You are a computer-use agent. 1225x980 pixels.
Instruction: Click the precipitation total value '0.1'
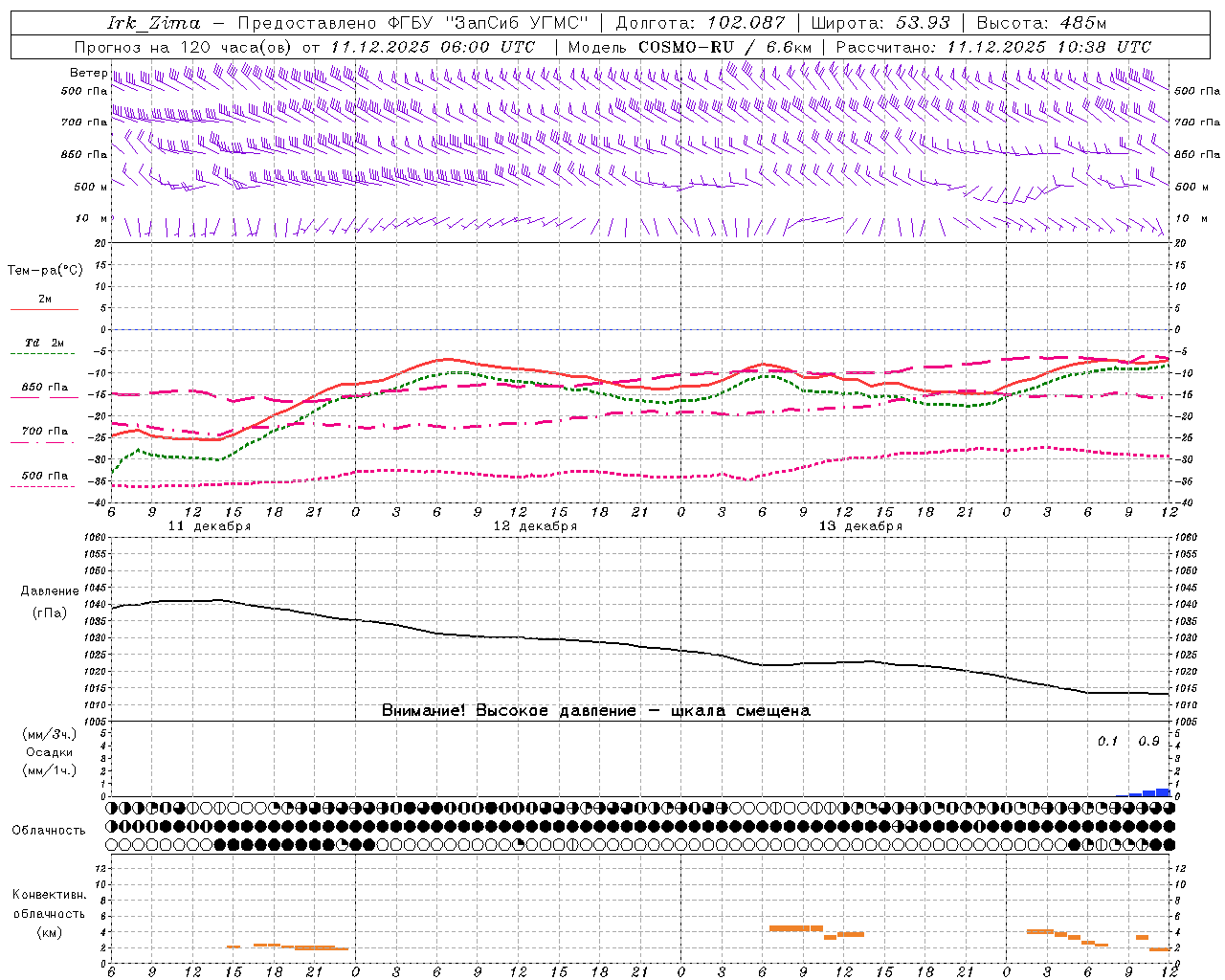1107,742
